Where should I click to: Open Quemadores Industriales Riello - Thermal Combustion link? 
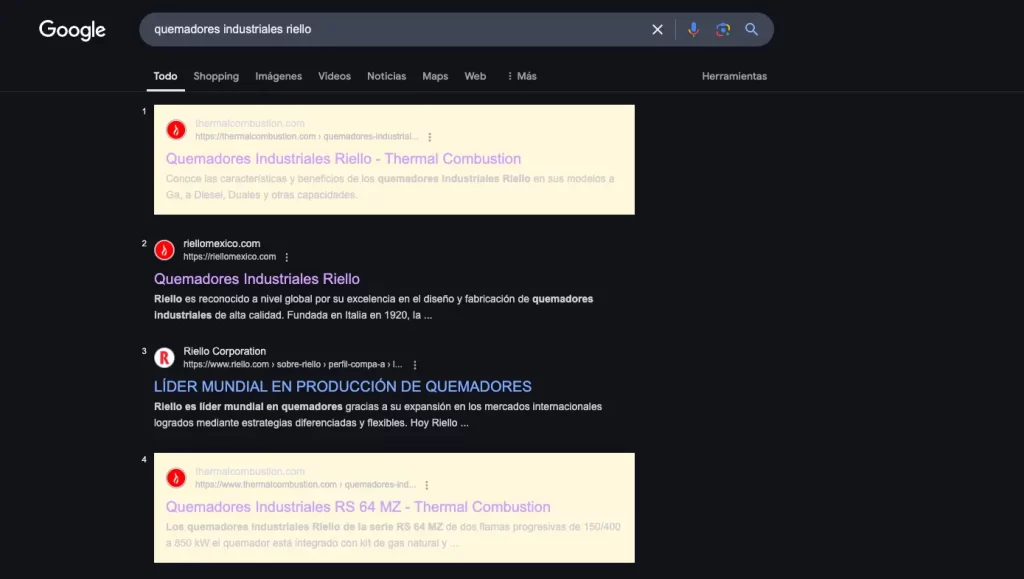point(343,159)
